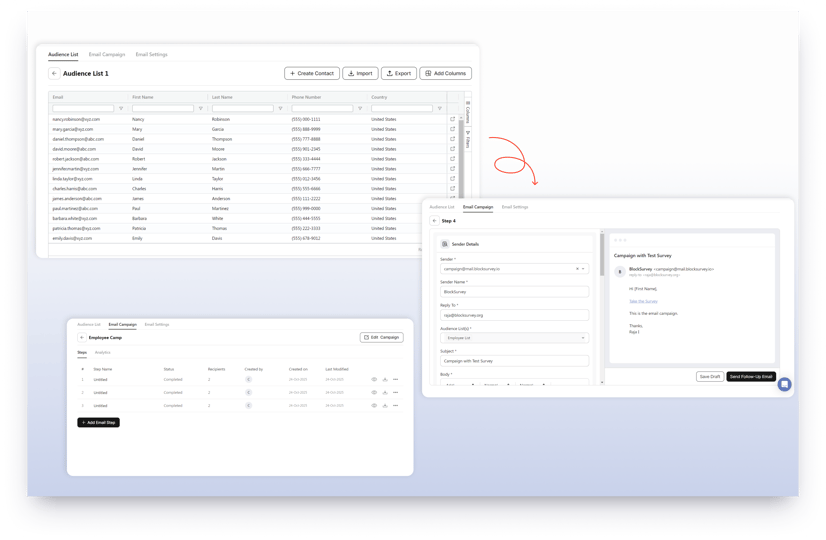Image resolution: width=826 pixels, height=540 pixels.
Task: Select the emily.davis@xyz.com email cell
Action: pos(72,238)
